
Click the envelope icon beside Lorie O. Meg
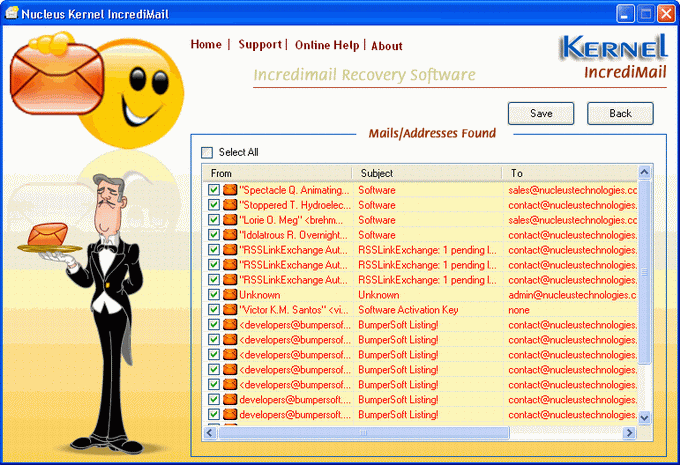pos(230,219)
